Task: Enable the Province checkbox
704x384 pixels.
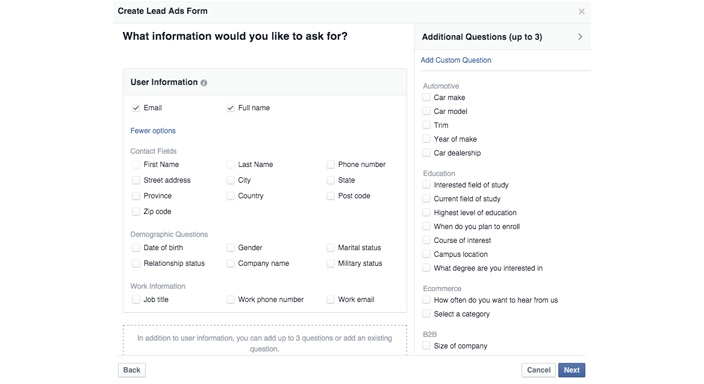Action: (136, 196)
